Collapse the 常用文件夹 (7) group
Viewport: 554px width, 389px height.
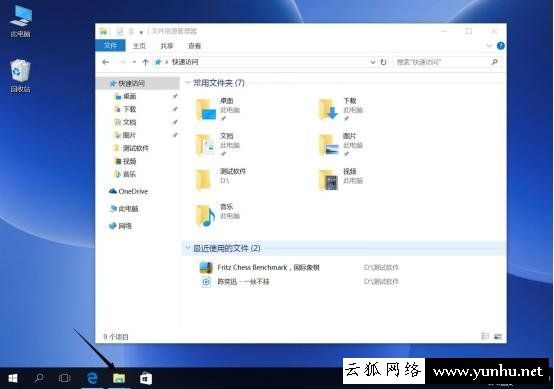188,83
